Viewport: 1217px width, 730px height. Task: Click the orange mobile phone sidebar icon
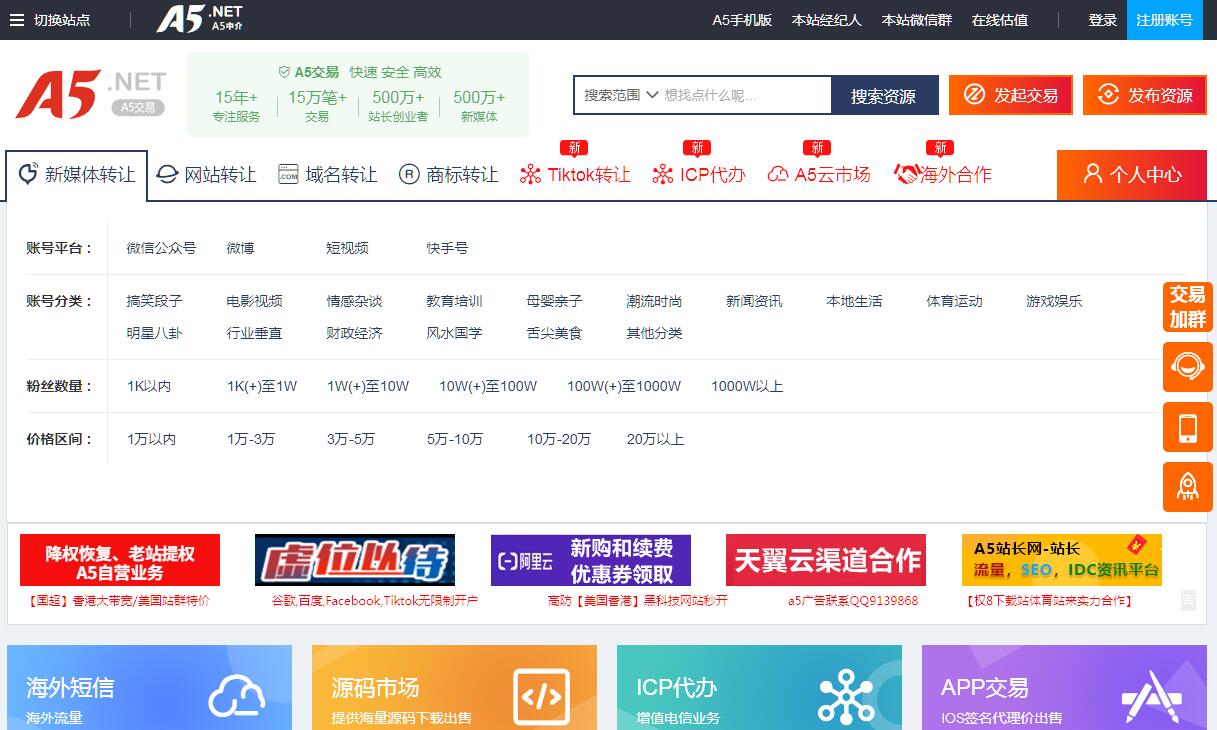tap(1187, 427)
